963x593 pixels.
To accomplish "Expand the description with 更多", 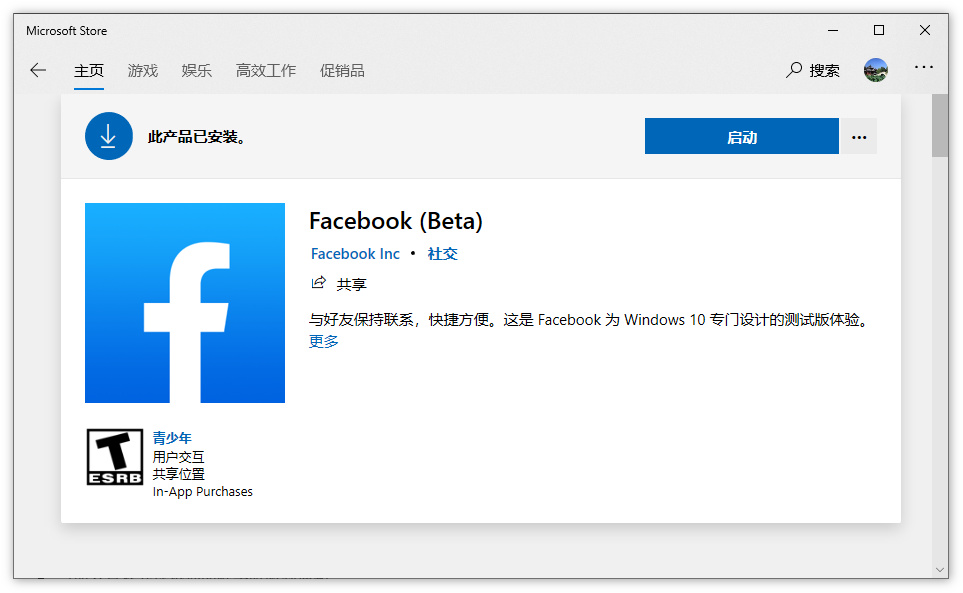I will click(323, 340).
